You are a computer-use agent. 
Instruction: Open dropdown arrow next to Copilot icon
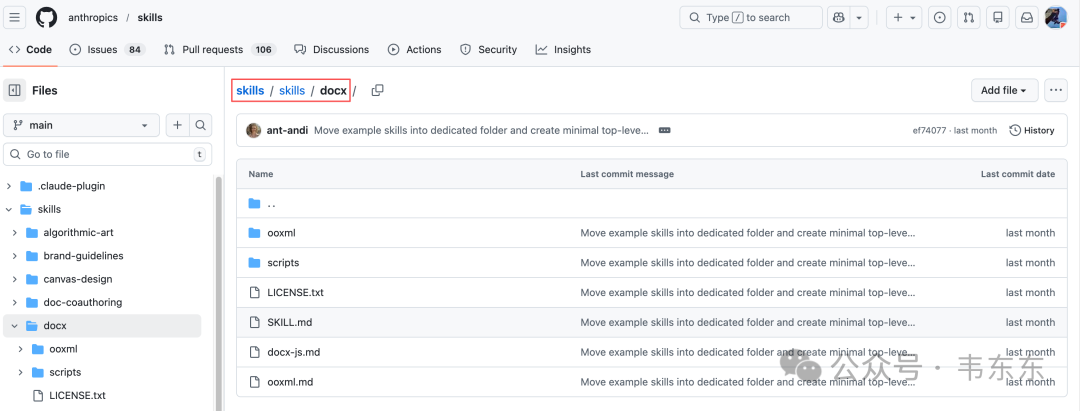click(859, 17)
